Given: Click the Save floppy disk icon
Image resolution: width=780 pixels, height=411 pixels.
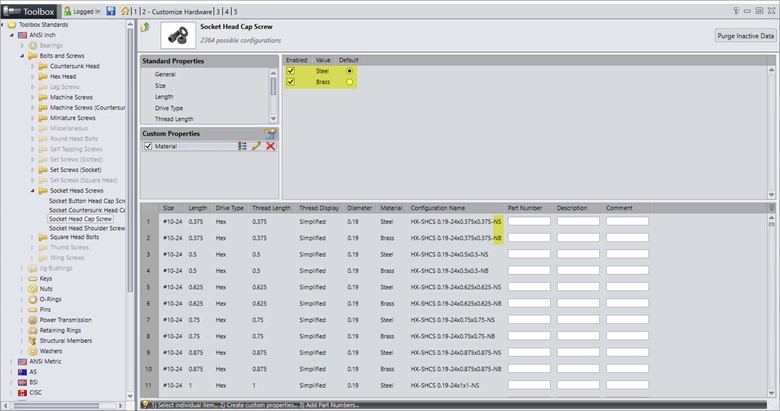Looking at the screenshot, I should pyautogui.click(x=108, y=11).
